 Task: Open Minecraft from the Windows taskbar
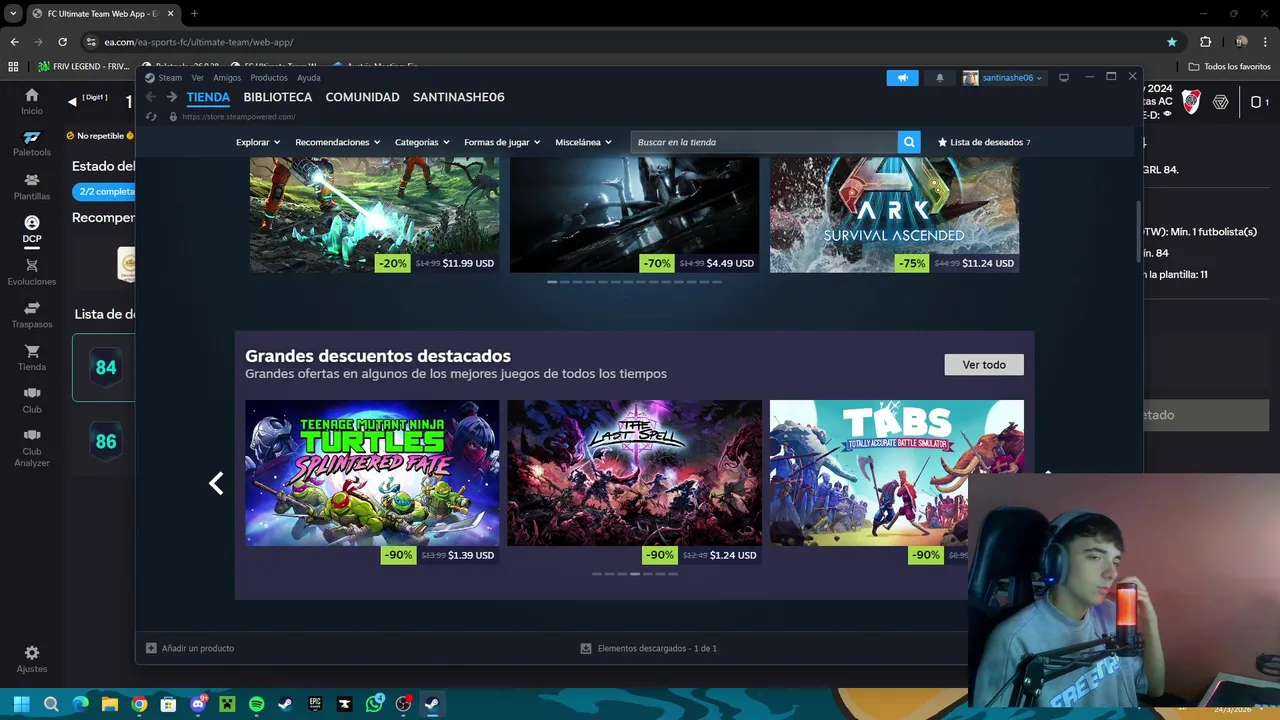[227, 704]
